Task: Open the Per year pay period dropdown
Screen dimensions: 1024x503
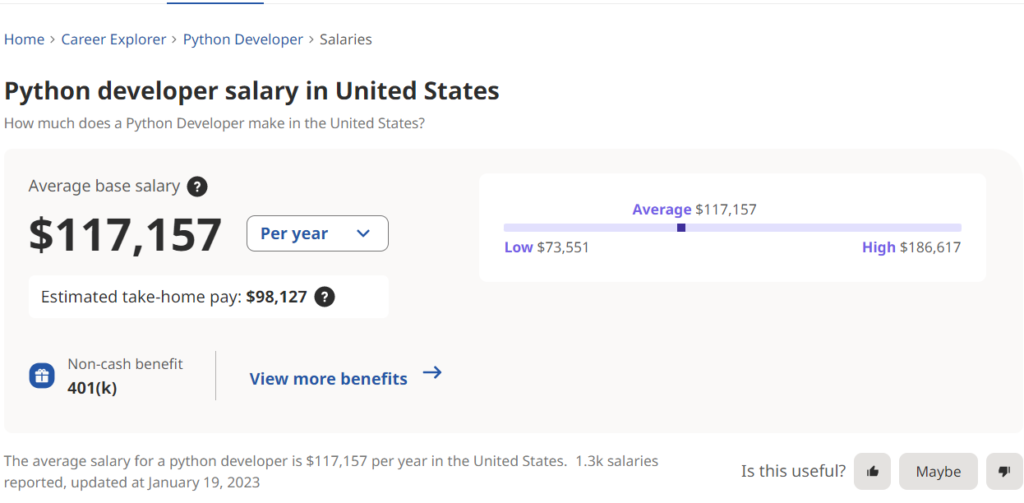Action: [317, 234]
